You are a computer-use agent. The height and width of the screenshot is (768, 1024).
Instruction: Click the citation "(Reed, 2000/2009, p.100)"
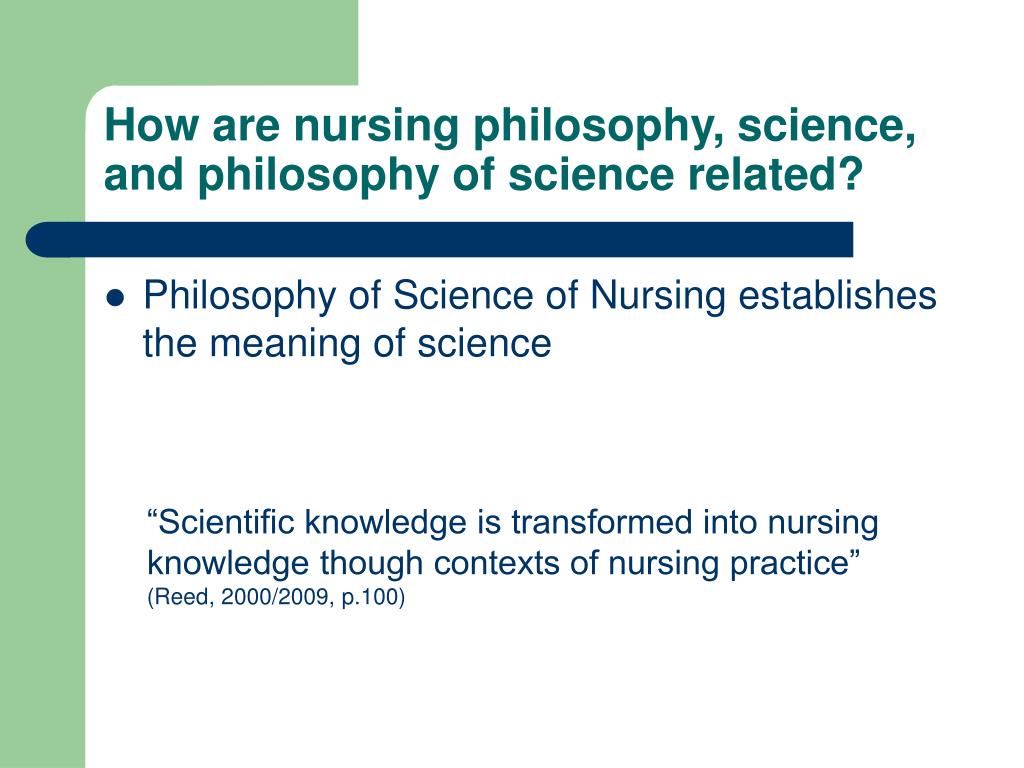click(276, 598)
